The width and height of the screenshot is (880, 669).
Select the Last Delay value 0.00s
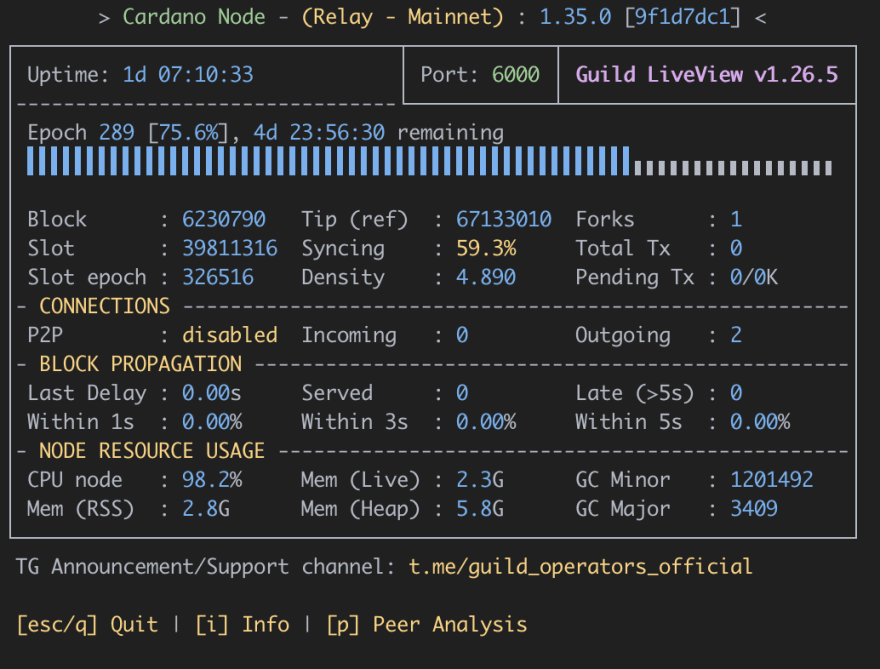212,393
